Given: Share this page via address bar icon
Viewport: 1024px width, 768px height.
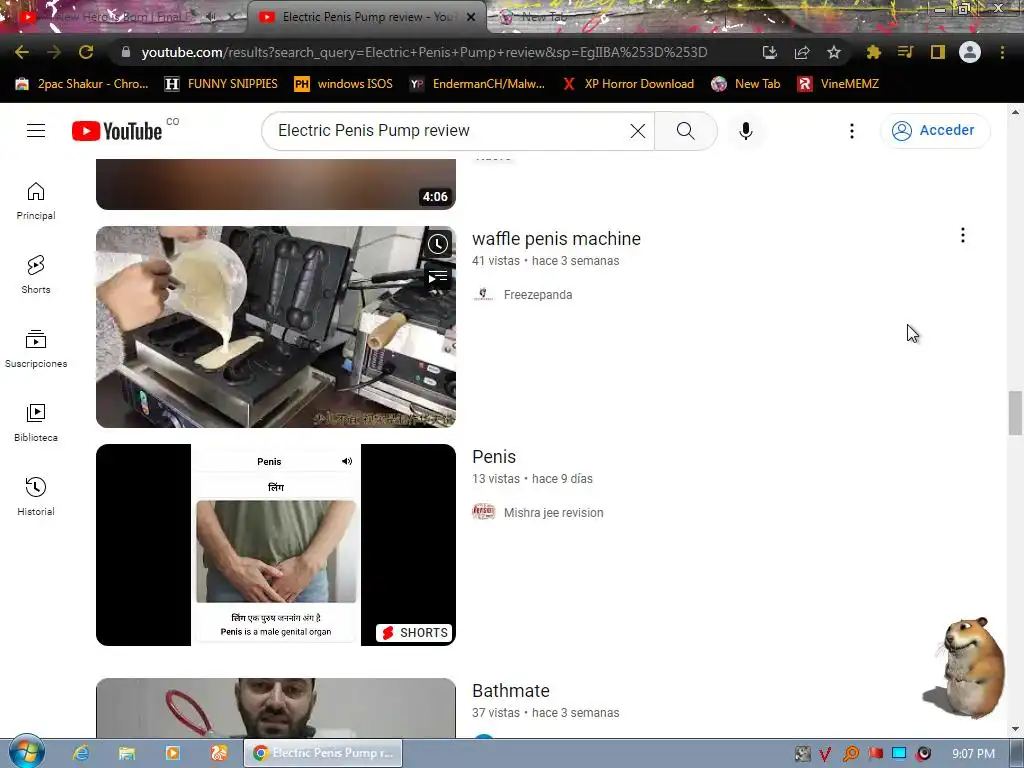Looking at the screenshot, I should tap(802, 52).
